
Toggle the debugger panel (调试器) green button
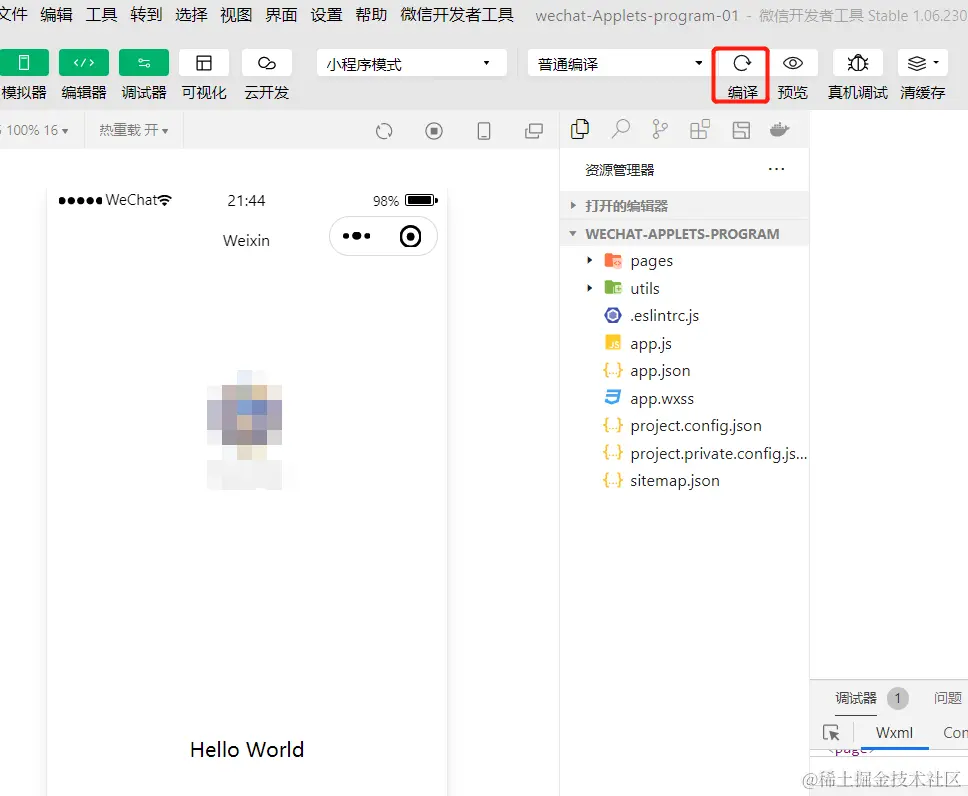[x=144, y=63]
